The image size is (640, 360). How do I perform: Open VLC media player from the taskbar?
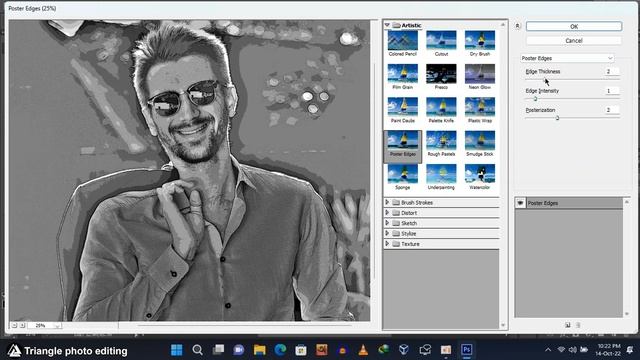[363, 350]
